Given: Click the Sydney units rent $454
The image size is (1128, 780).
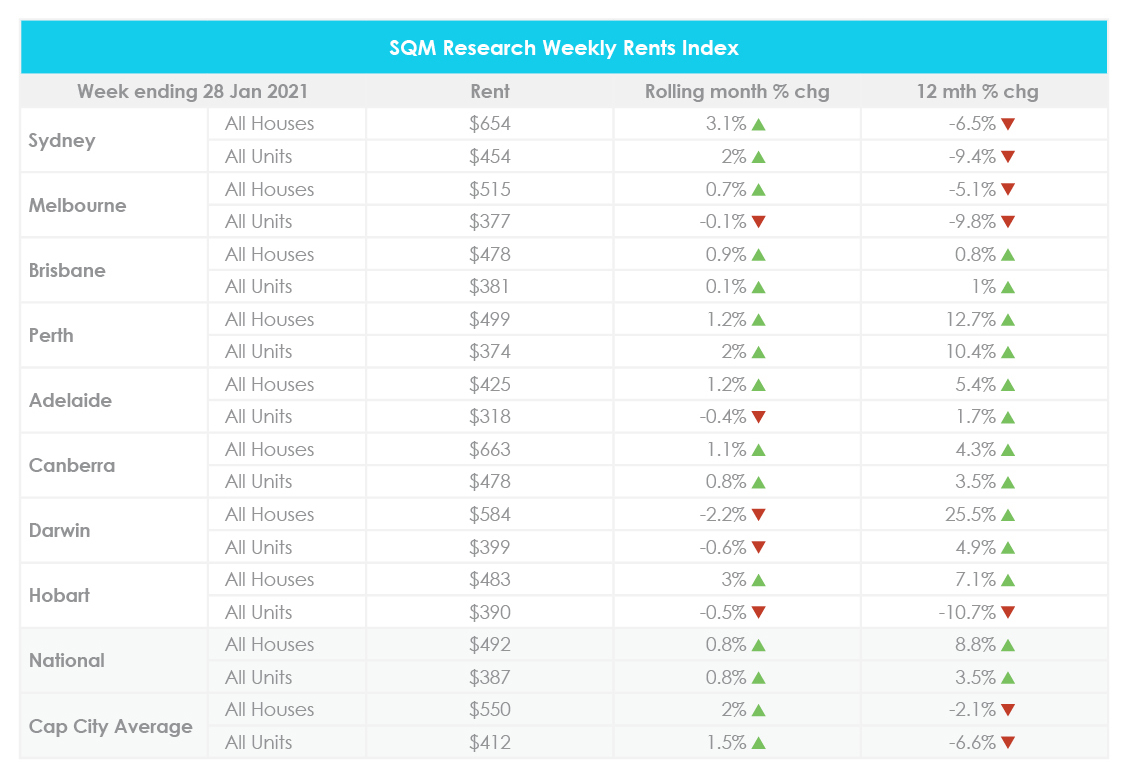Looking at the screenshot, I should (490, 156).
